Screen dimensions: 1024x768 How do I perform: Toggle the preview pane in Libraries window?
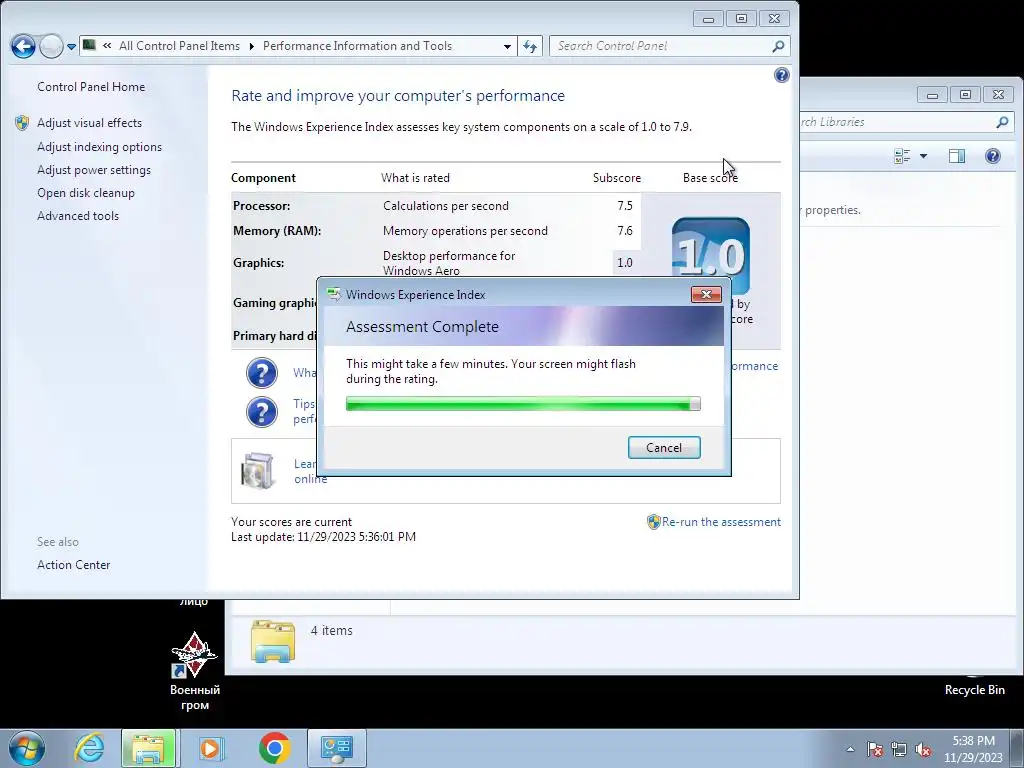pyautogui.click(x=957, y=156)
